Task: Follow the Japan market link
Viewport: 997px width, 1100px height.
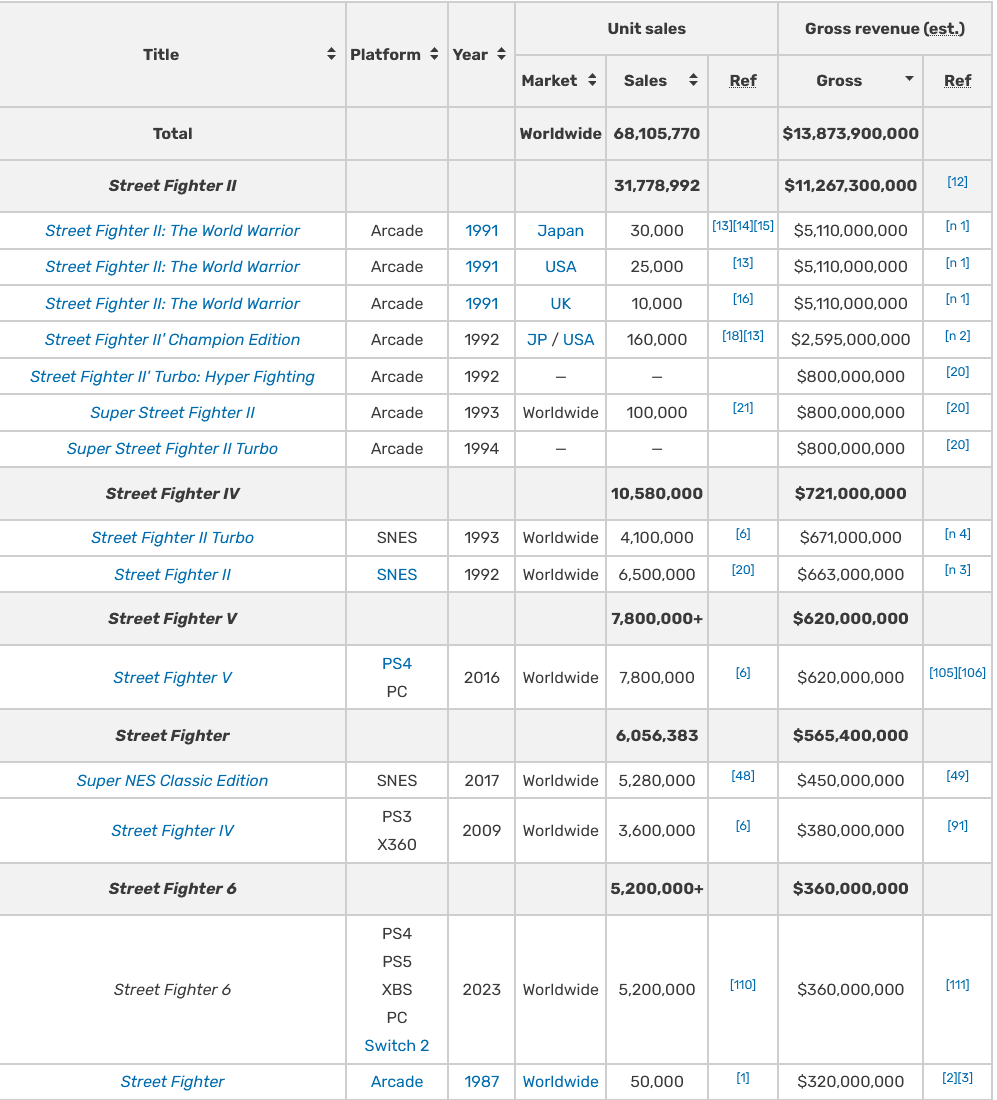Action: (560, 231)
